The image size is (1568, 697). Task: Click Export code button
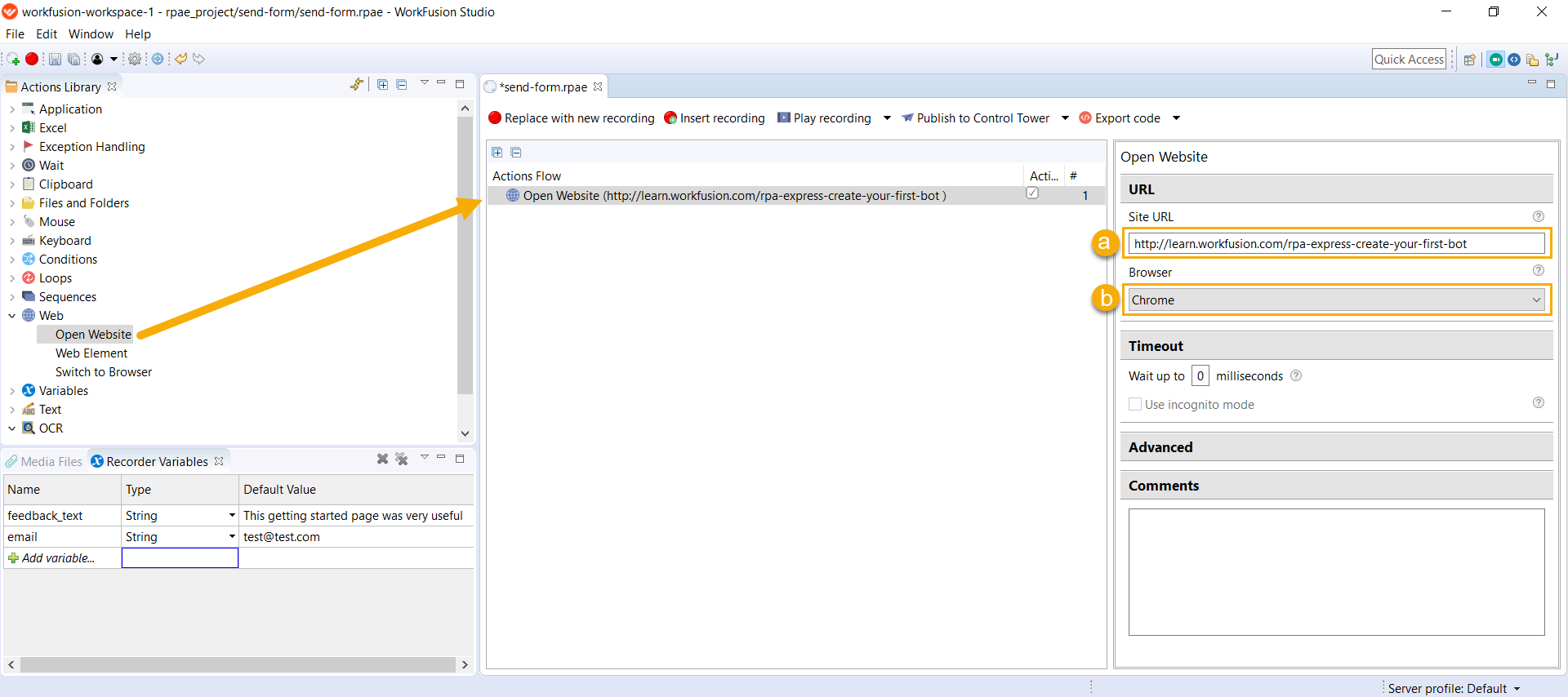1120,118
